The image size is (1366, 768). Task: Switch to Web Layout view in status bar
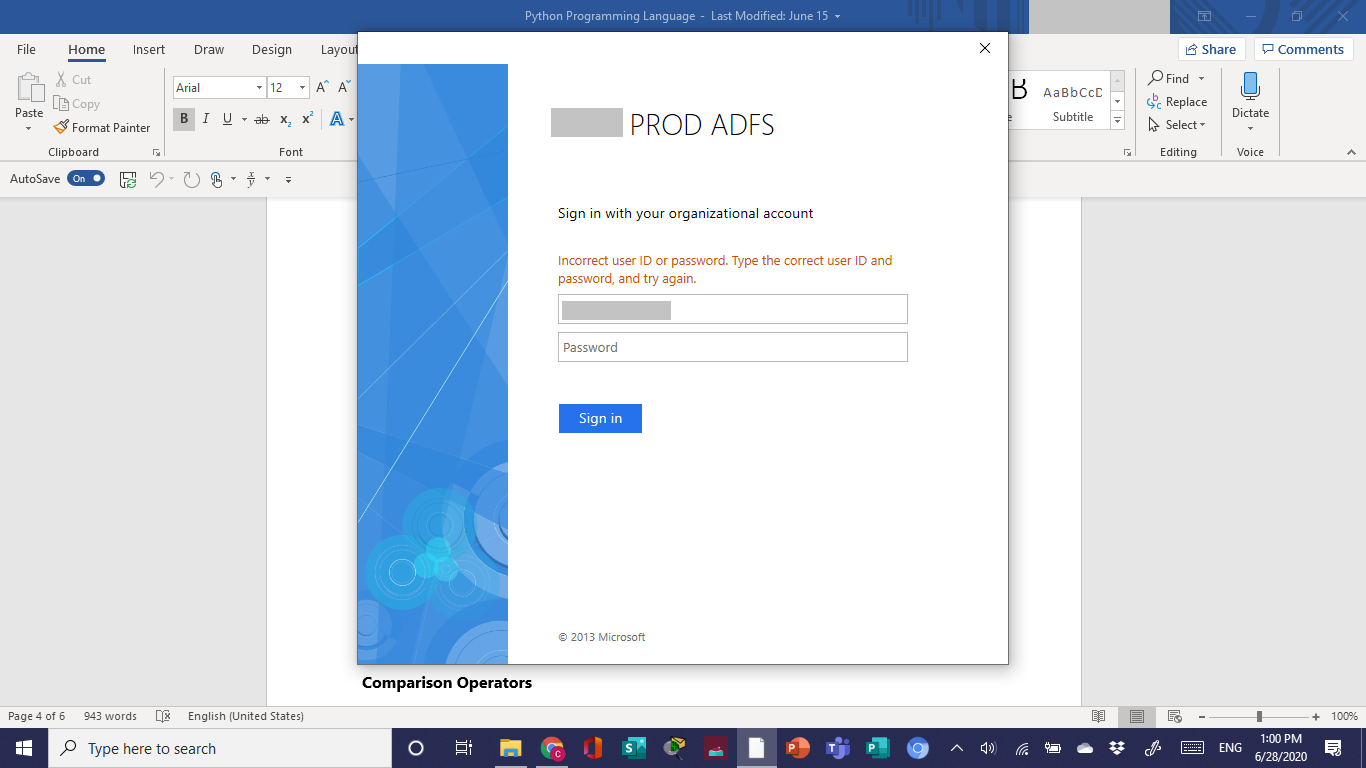click(x=1175, y=716)
